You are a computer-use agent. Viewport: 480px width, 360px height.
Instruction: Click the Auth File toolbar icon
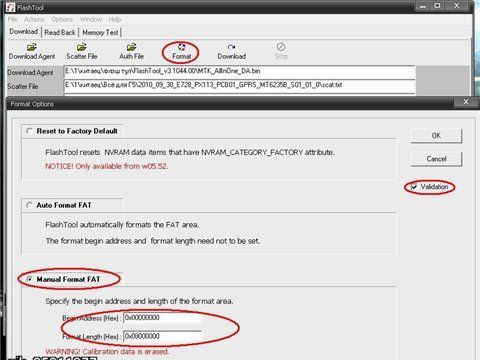pos(131,47)
